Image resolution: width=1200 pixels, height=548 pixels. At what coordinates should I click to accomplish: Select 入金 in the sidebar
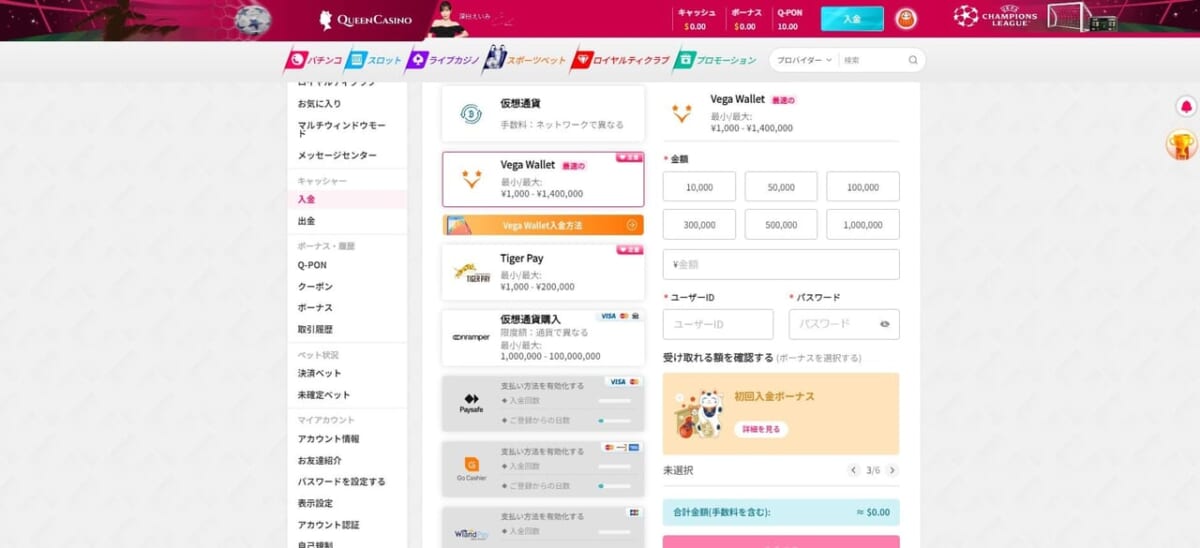[x=349, y=200]
